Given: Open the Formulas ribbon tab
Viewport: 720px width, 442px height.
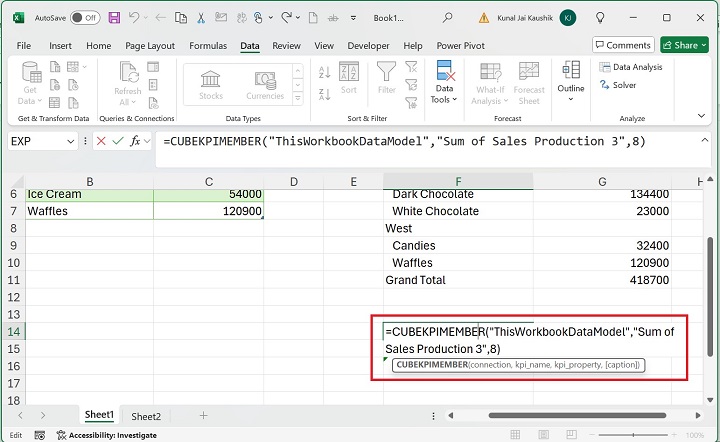Looking at the screenshot, I should point(207,45).
